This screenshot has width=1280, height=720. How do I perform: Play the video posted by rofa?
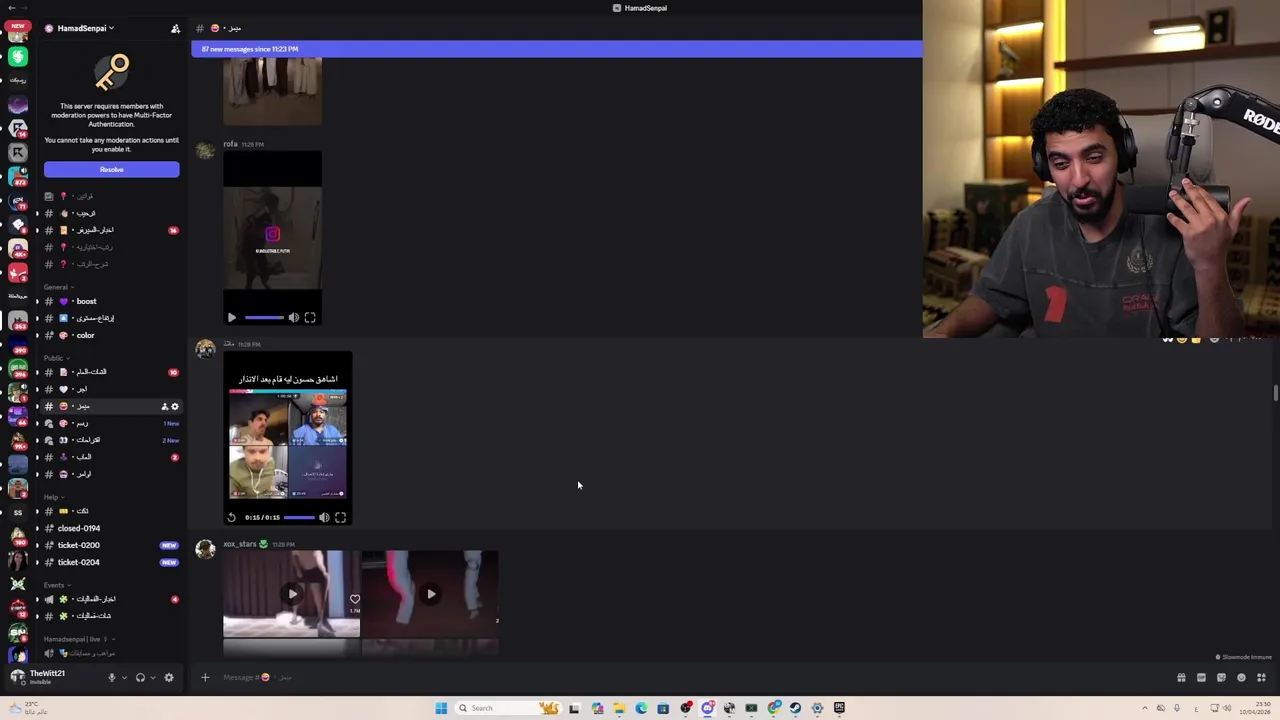[232, 318]
